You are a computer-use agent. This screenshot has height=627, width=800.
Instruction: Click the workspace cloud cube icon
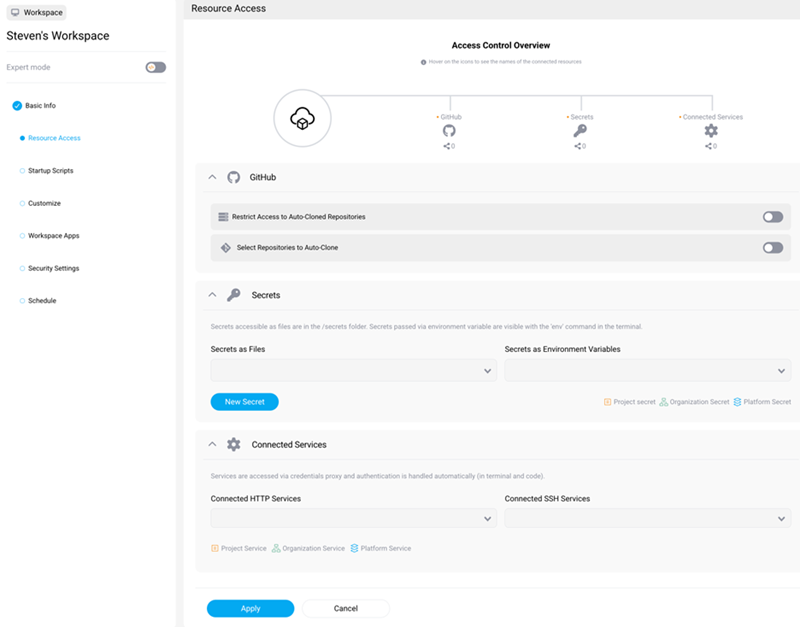[x=302, y=119]
